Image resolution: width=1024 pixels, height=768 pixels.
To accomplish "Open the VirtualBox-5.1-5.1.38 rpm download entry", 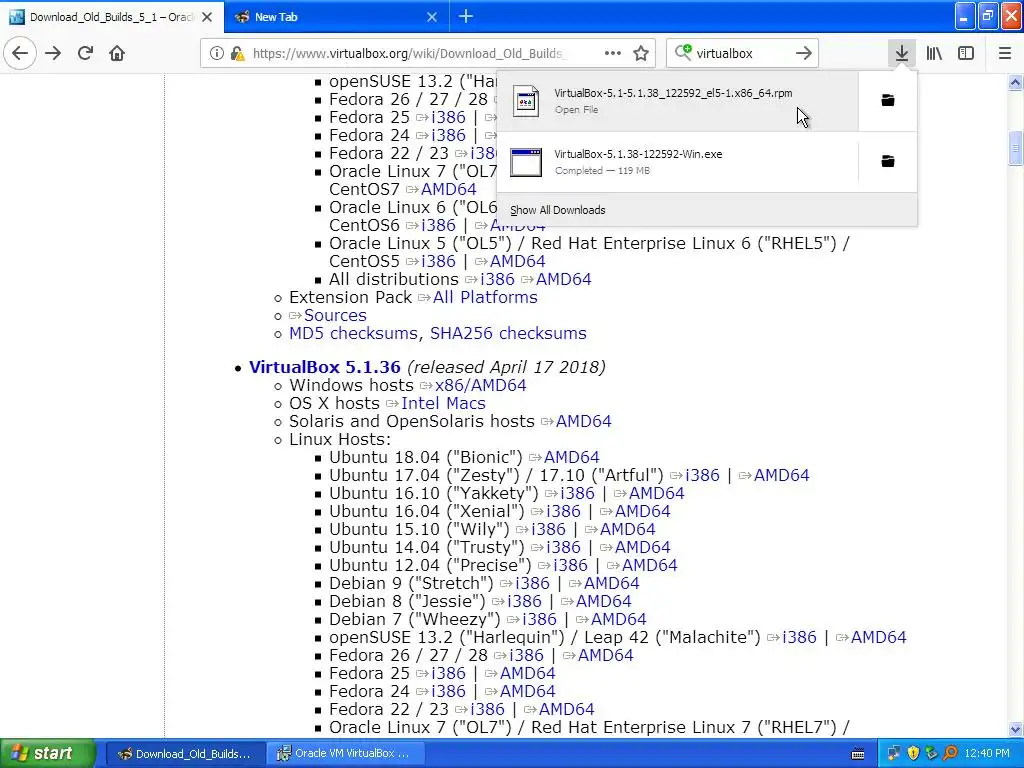I will coord(677,101).
